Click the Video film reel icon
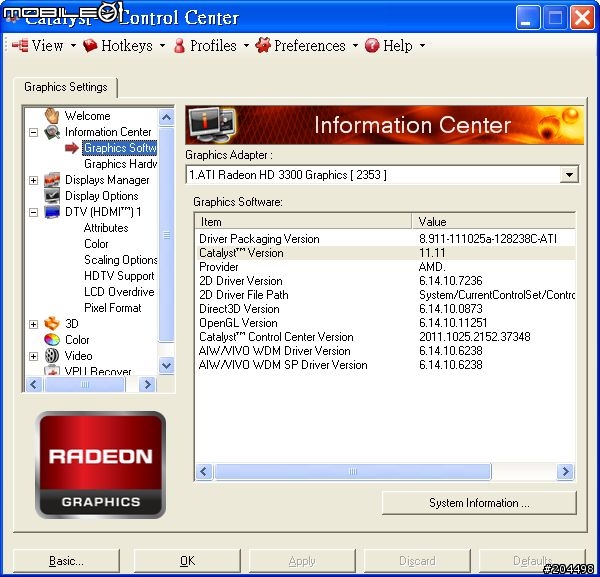Screen dimensions: 600x577 click(x=52, y=356)
